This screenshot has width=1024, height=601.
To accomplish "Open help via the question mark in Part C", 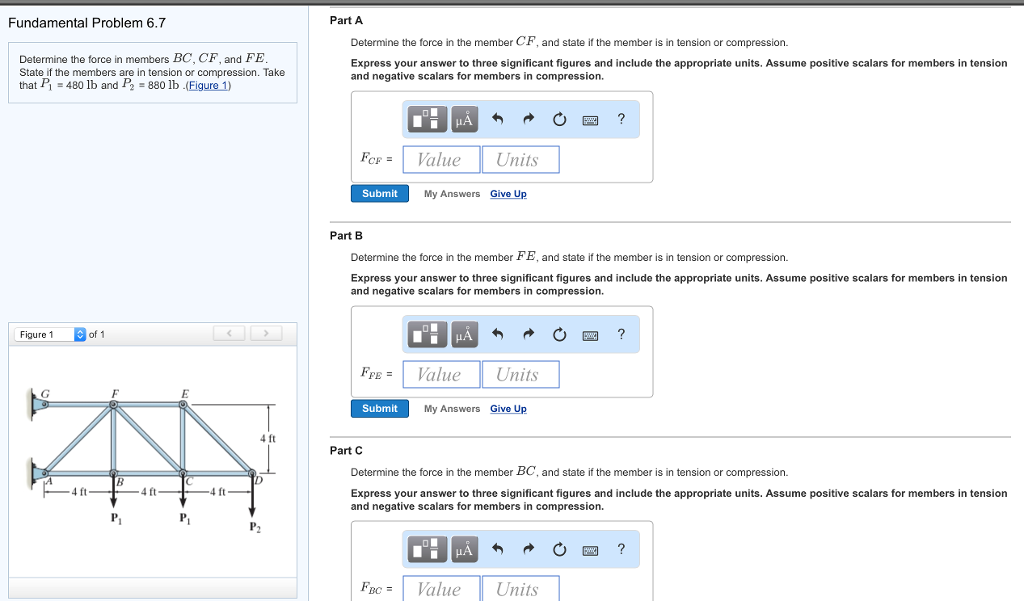I will pyautogui.click(x=620, y=549).
